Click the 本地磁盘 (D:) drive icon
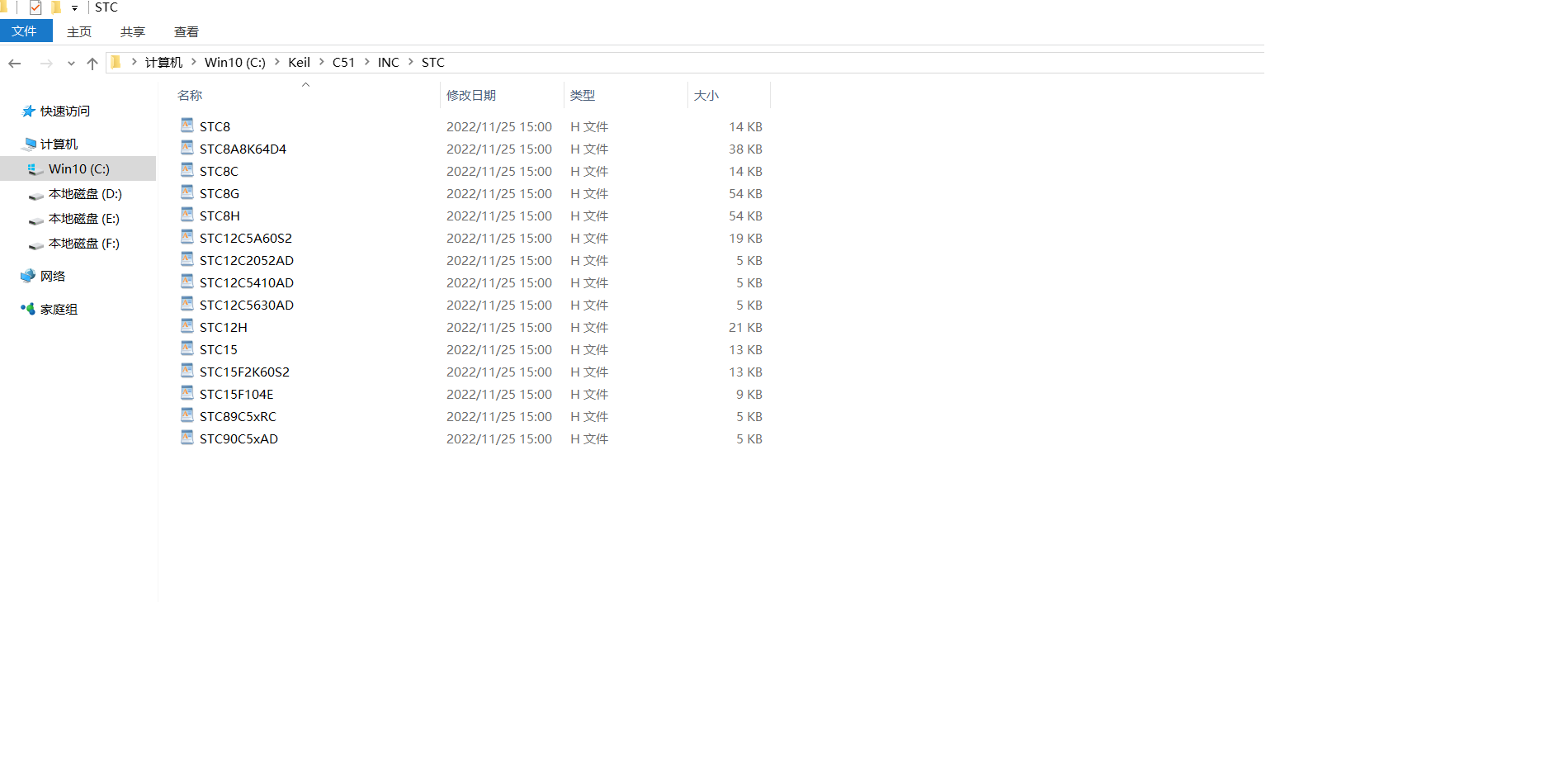Viewport: 1568px width, 777px height. (x=36, y=195)
